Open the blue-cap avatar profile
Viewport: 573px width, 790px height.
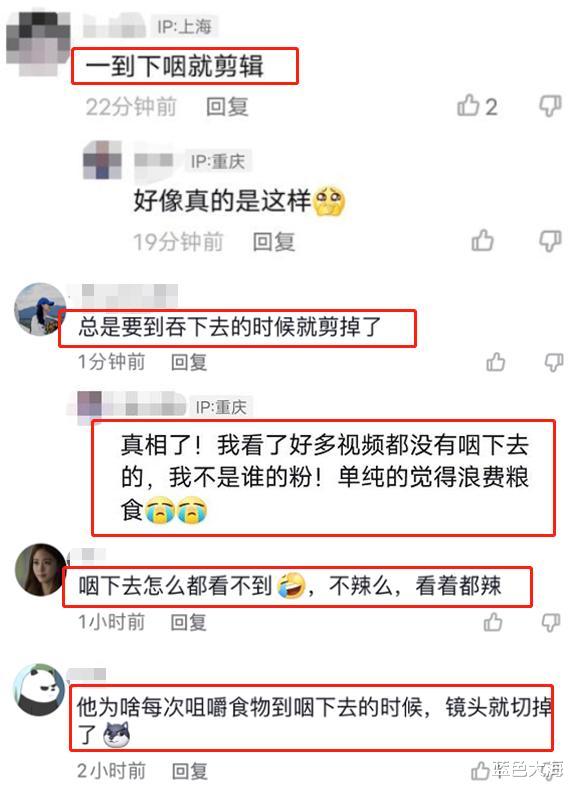point(40,309)
